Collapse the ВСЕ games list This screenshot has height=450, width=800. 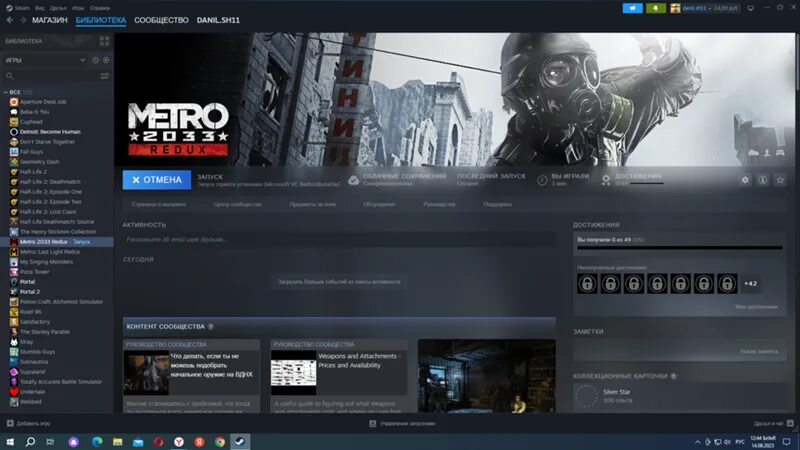pyautogui.click(x=6, y=92)
